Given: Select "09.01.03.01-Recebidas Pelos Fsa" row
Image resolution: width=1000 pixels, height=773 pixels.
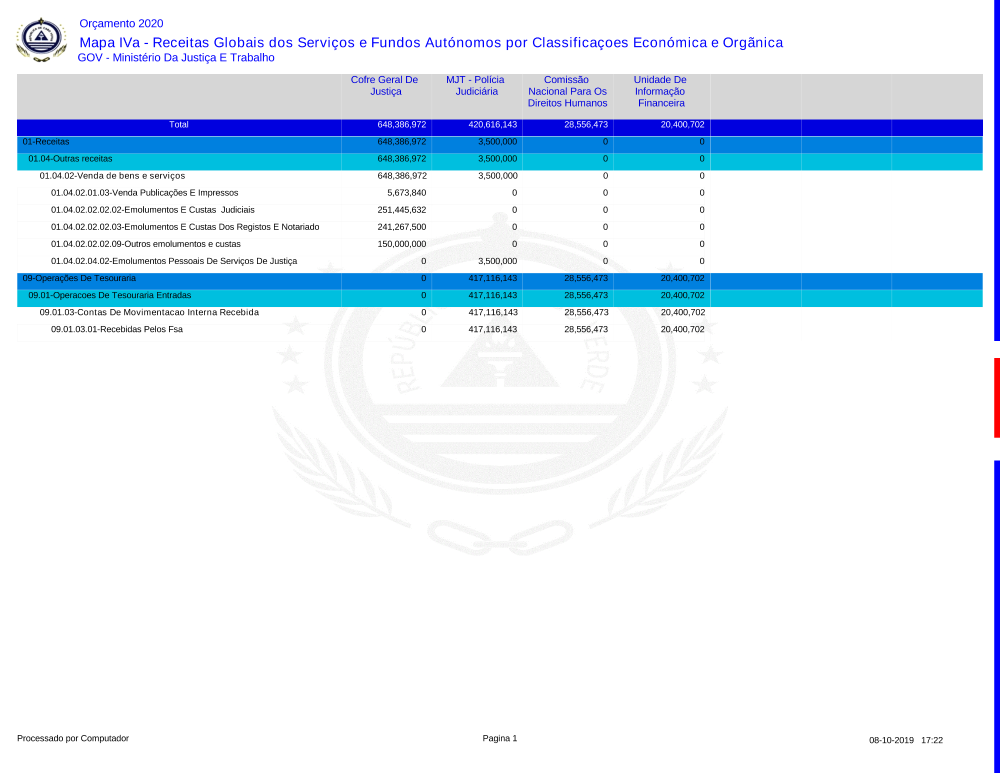Looking at the screenshot, I should (x=117, y=329).
